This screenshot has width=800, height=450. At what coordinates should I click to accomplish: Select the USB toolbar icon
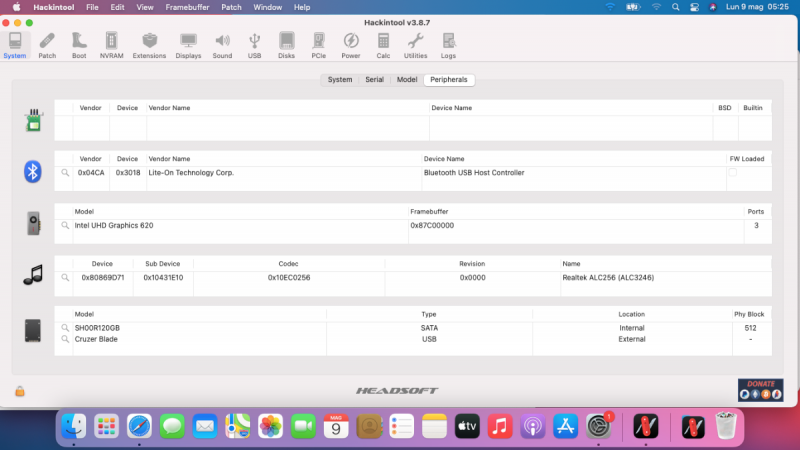tap(255, 45)
